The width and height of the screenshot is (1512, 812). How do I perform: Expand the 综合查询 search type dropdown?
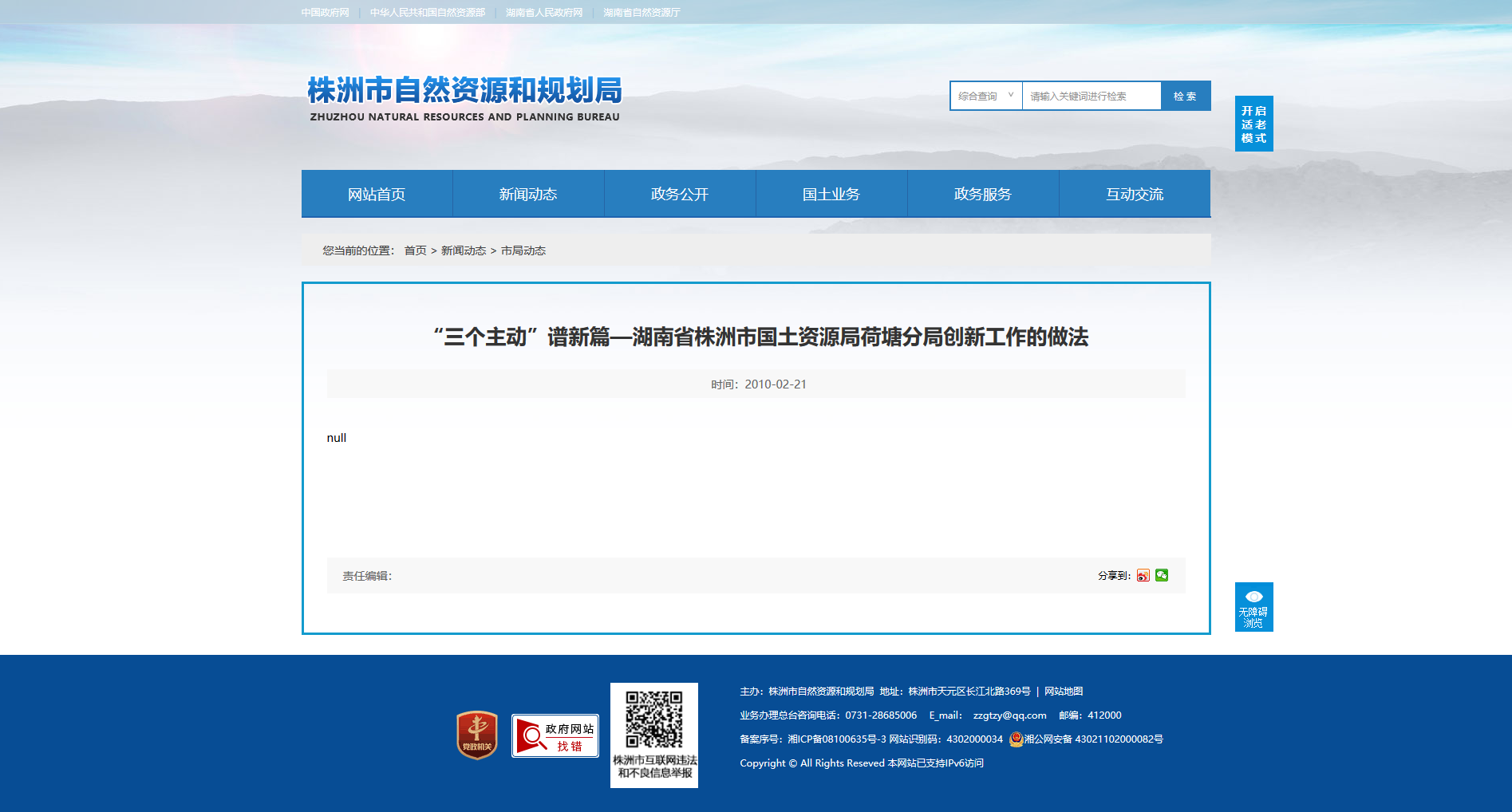pyautogui.click(x=986, y=96)
